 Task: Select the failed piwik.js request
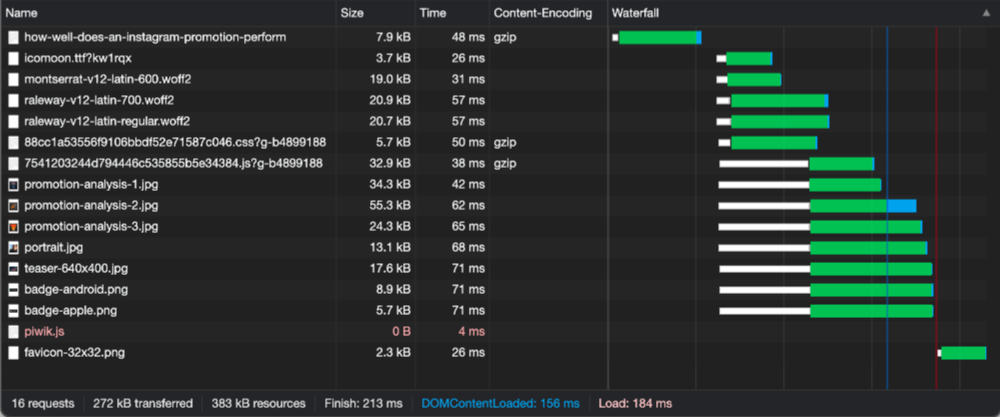click(x=46, y=331)
